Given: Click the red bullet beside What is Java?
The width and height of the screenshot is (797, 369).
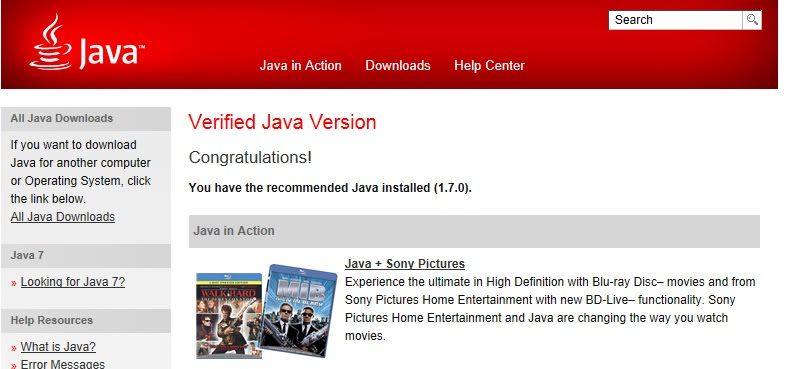Looking at the screenshot, I should (14, 348).
